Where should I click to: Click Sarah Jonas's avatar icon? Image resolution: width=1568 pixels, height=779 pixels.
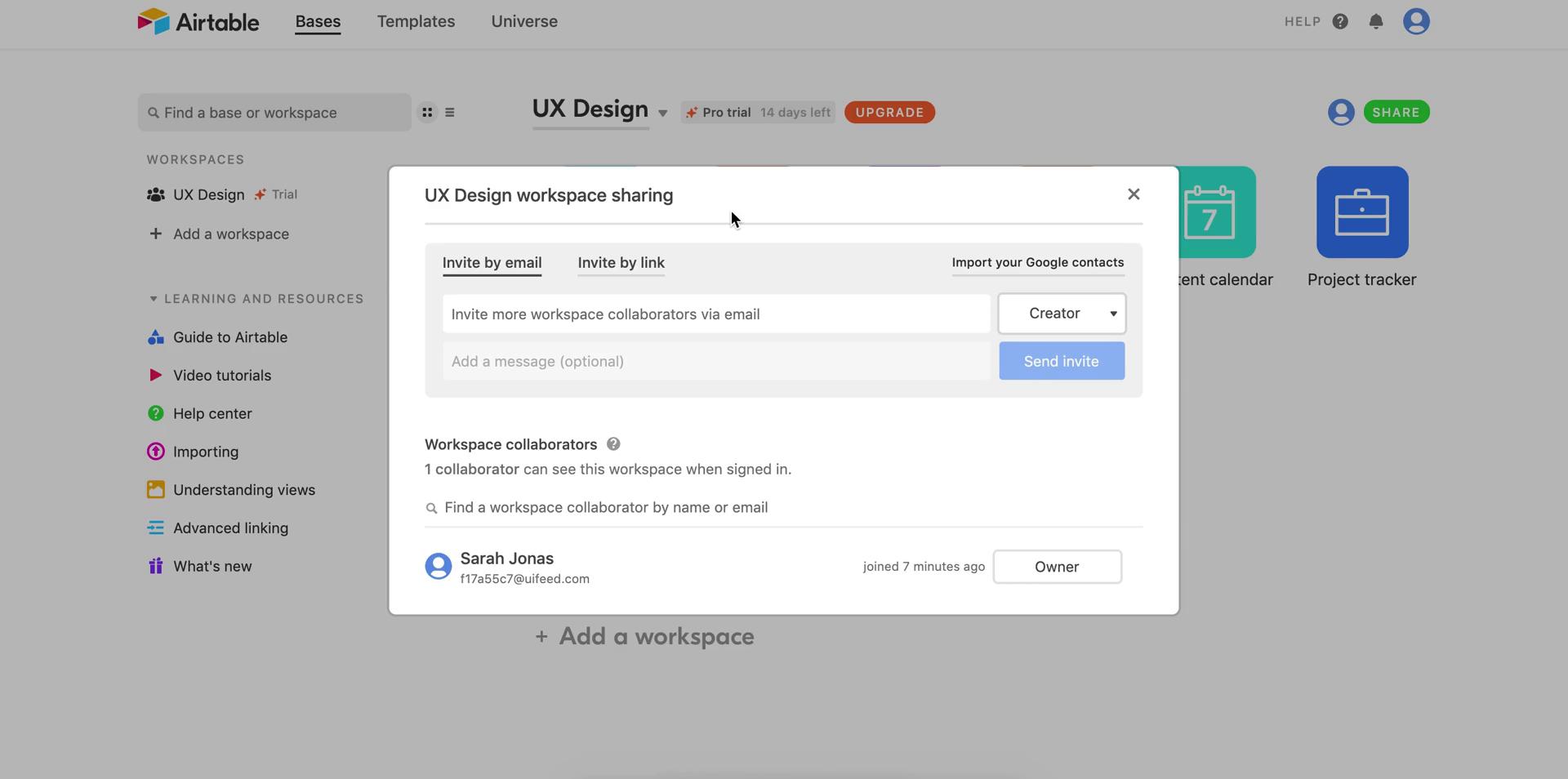coord(439,567)
